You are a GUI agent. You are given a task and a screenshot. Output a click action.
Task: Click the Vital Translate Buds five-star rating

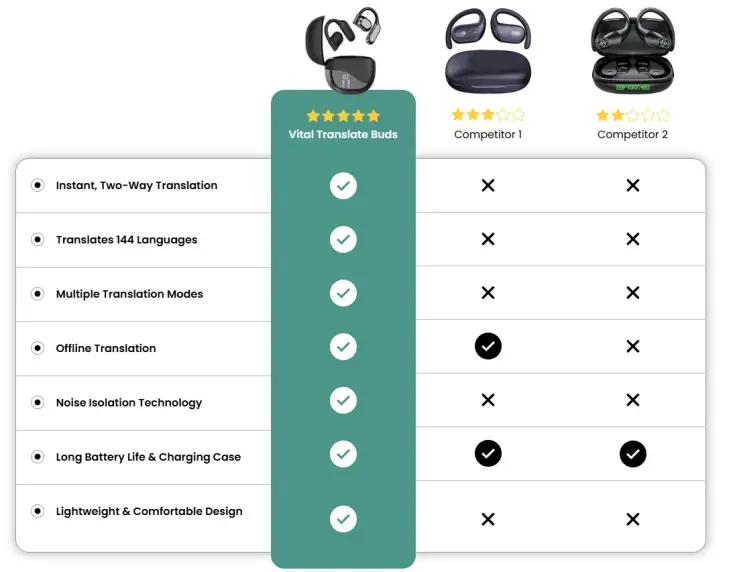[343, 116]
